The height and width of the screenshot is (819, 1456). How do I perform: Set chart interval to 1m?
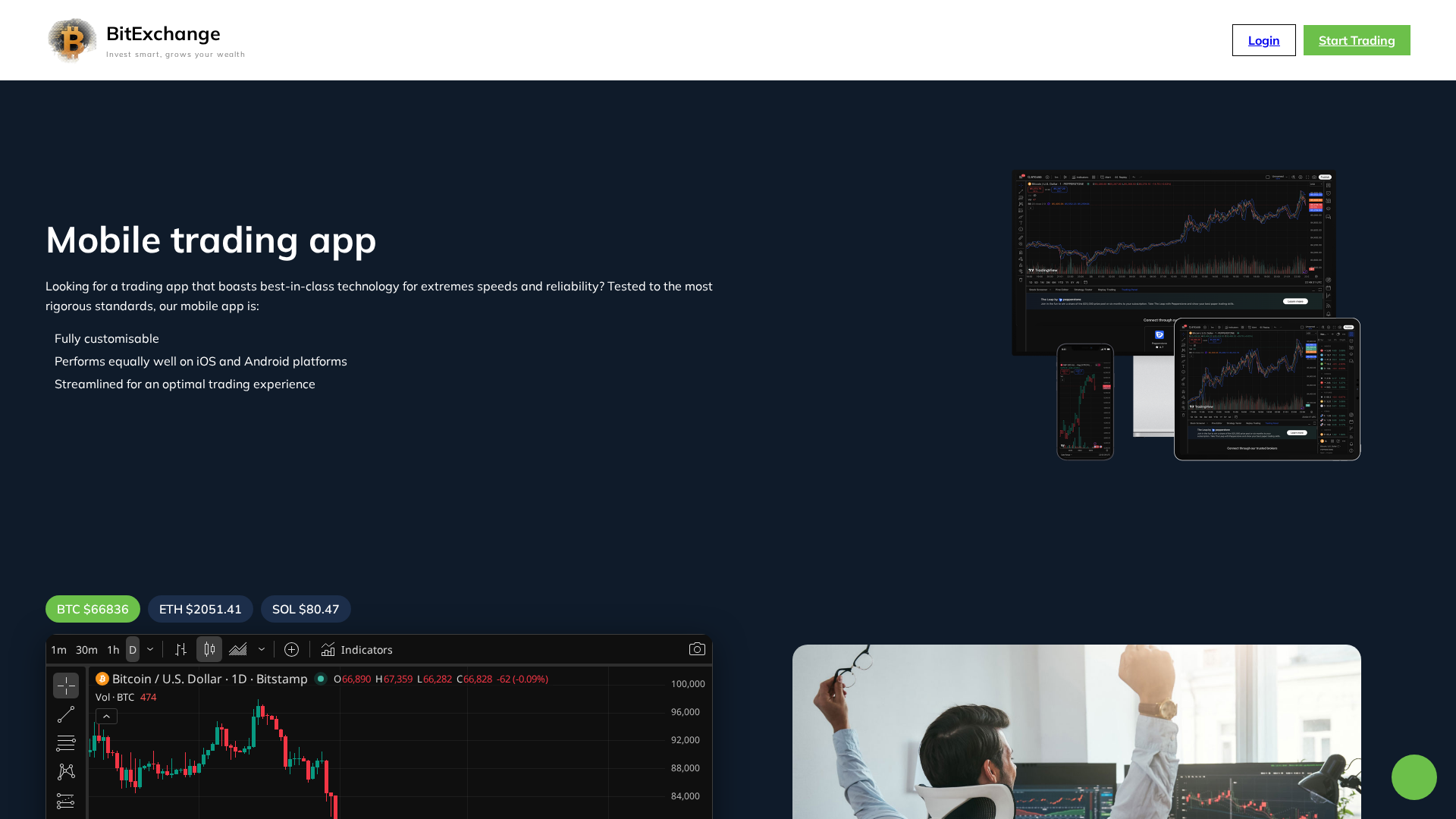58,650
